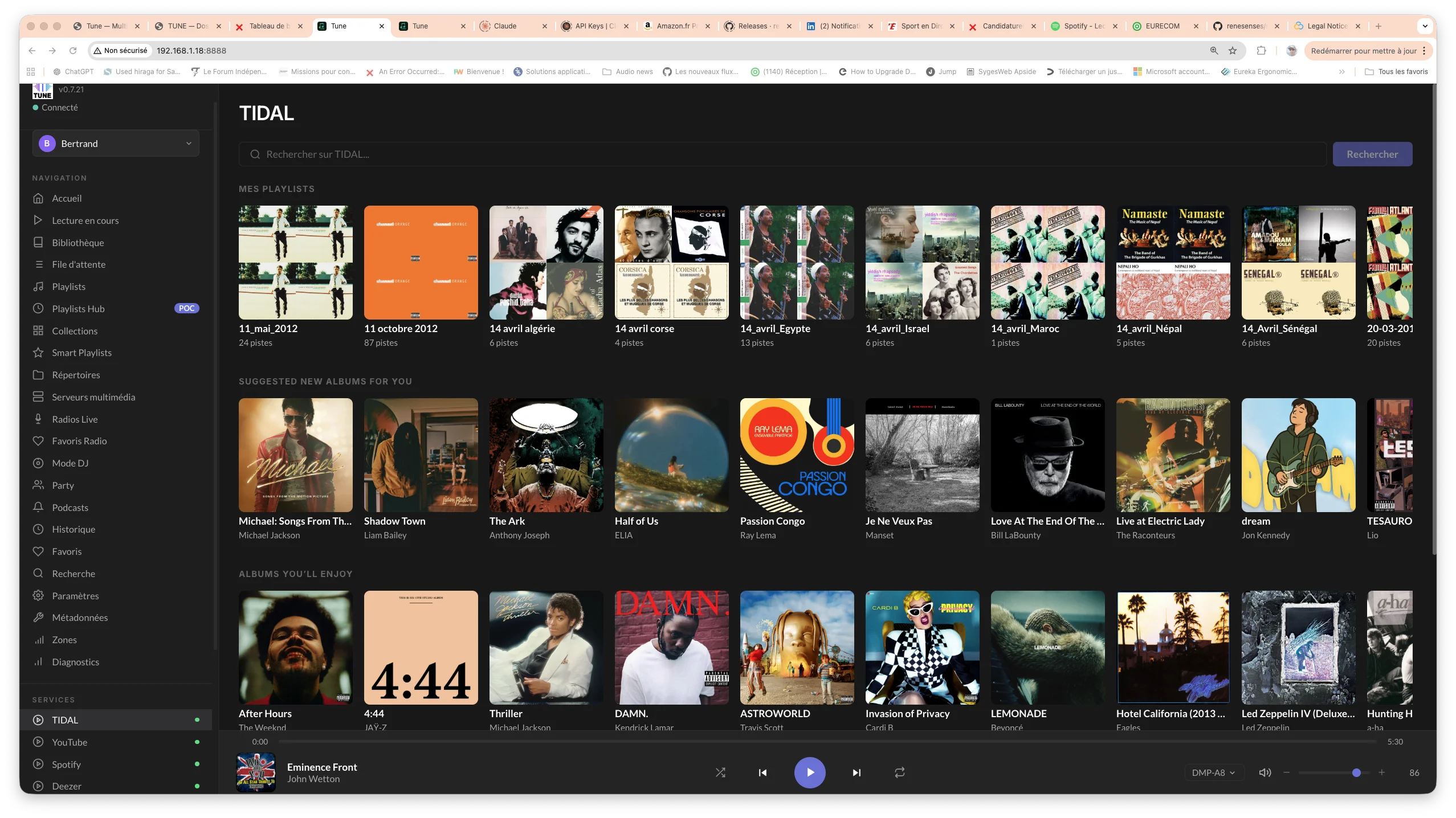
Task: Adjust the volume slider handle
Action: coord(1356,772)
